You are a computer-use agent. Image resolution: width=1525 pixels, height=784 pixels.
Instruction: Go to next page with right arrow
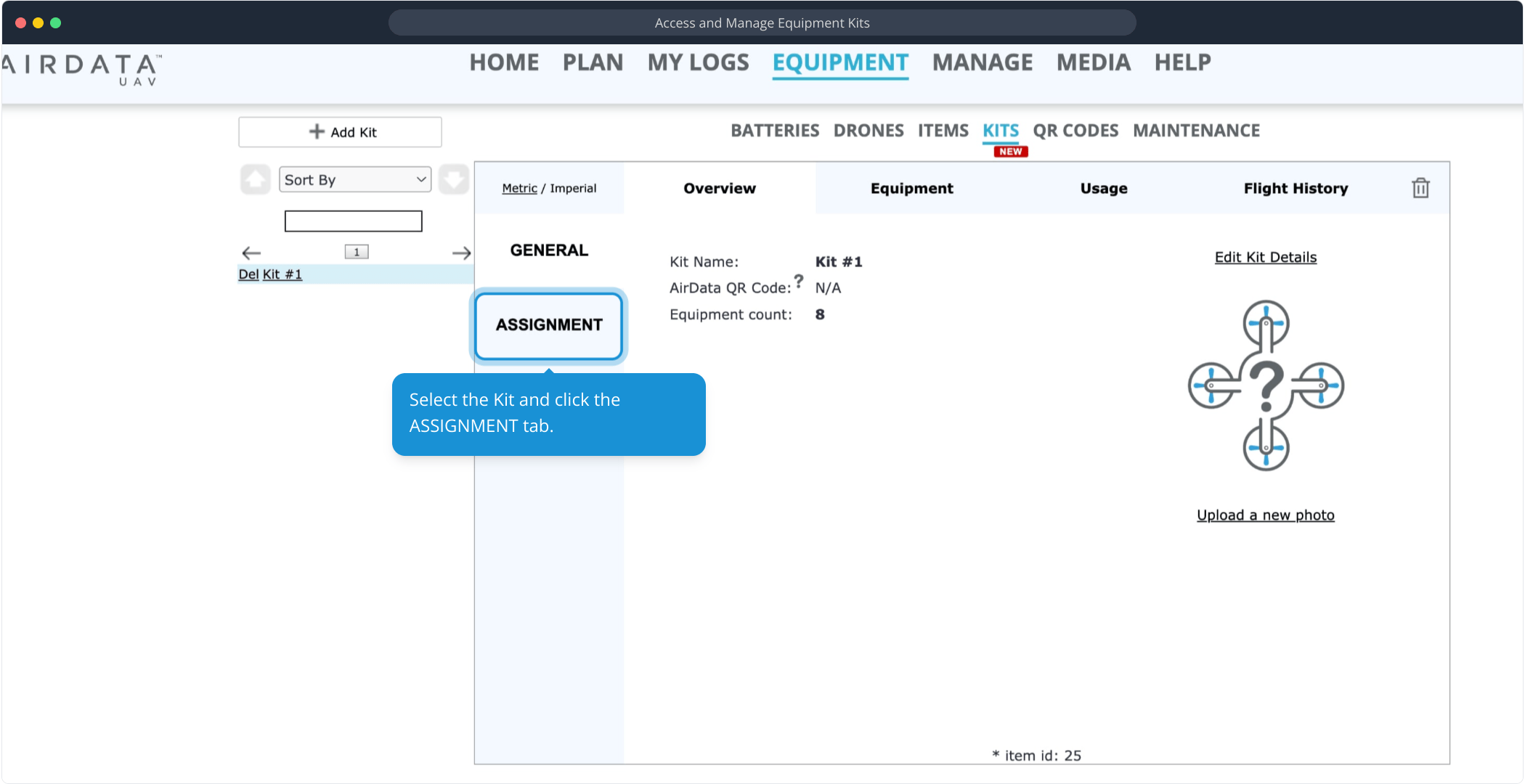click(461, 253)
